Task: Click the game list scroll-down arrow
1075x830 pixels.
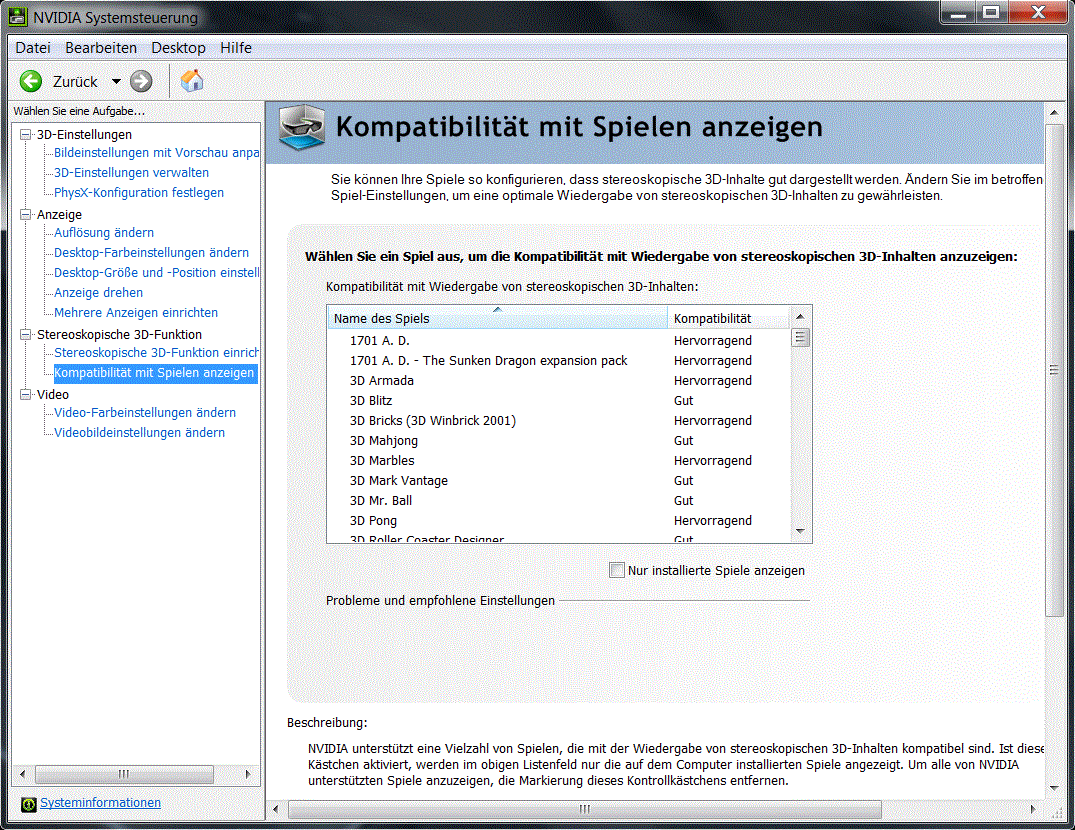Action: (800, 531)
